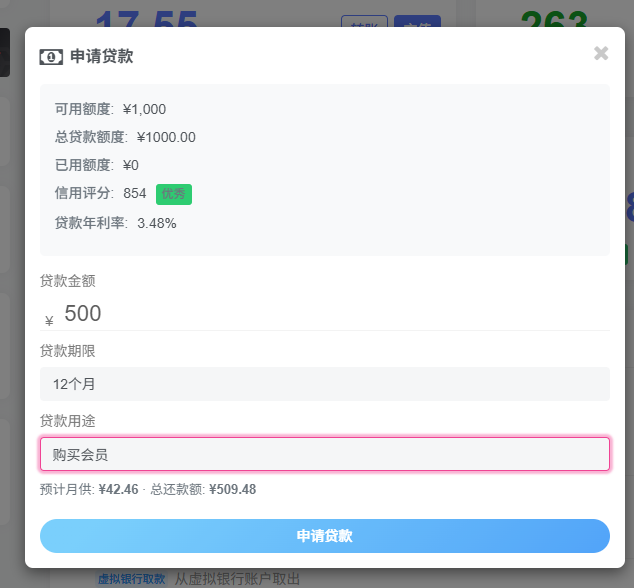
Task: Click the 虚拟银行取款 tag behind the dialog
Action: 132,578
